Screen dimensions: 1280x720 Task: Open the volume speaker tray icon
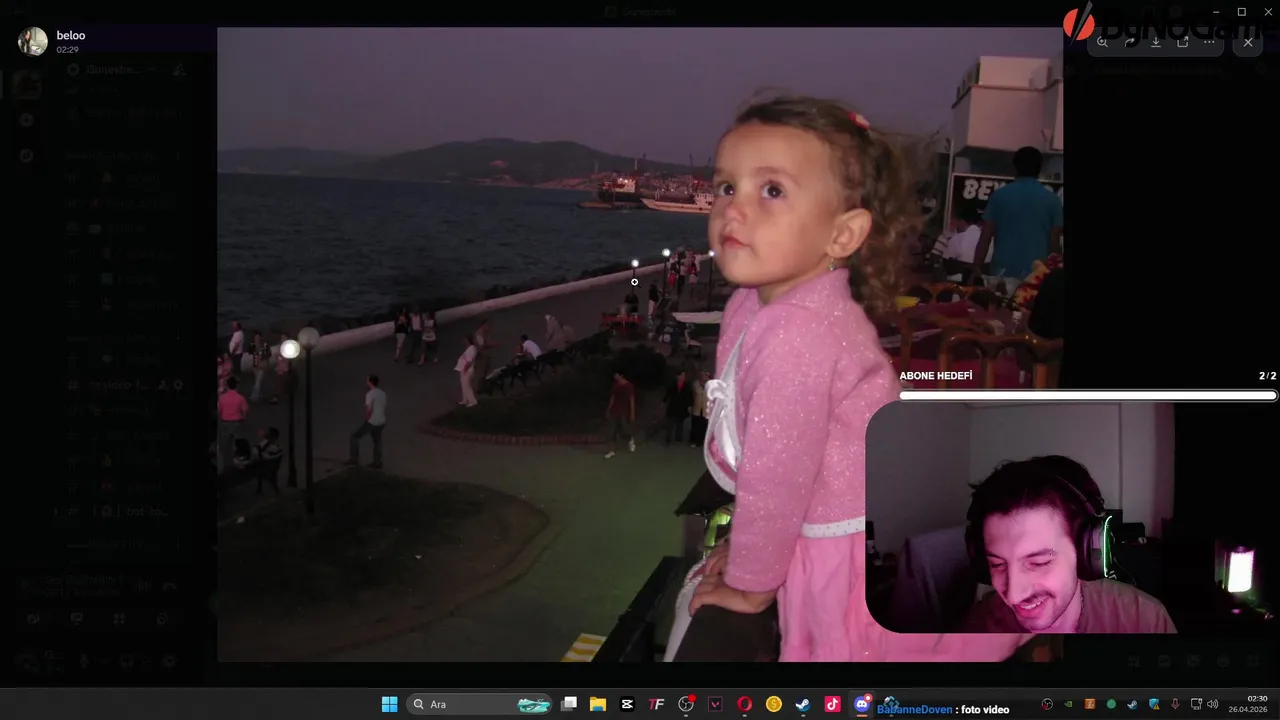pyautogui.click(x=1213, y=704)
